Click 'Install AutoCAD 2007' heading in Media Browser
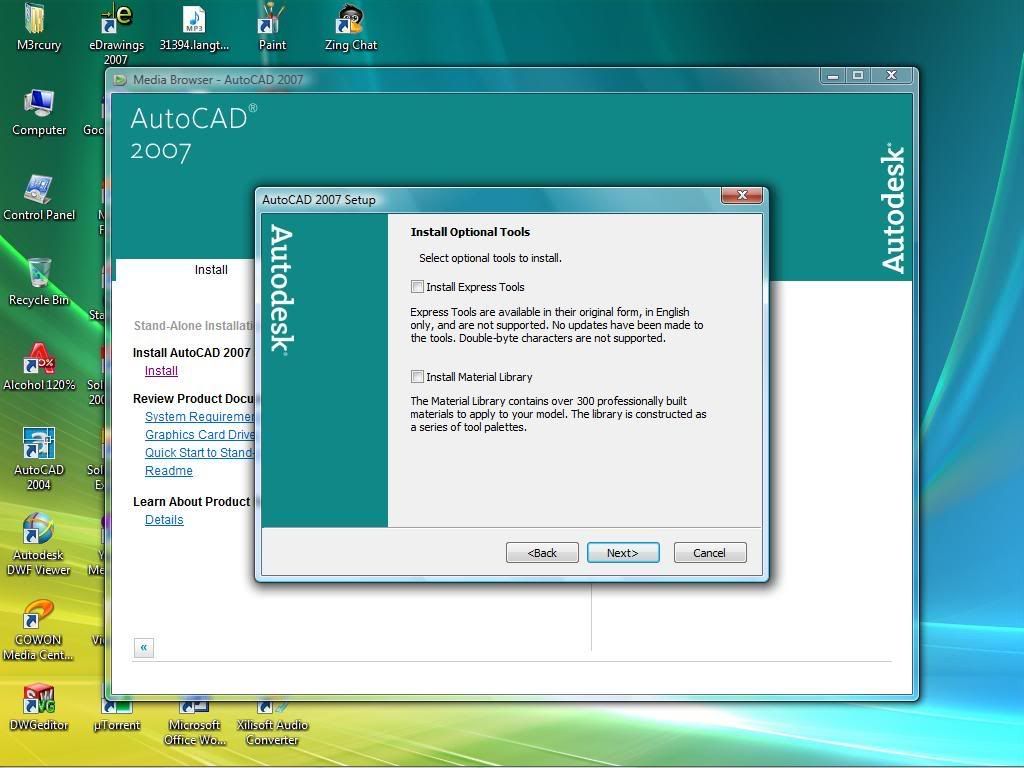 point(192,353)
